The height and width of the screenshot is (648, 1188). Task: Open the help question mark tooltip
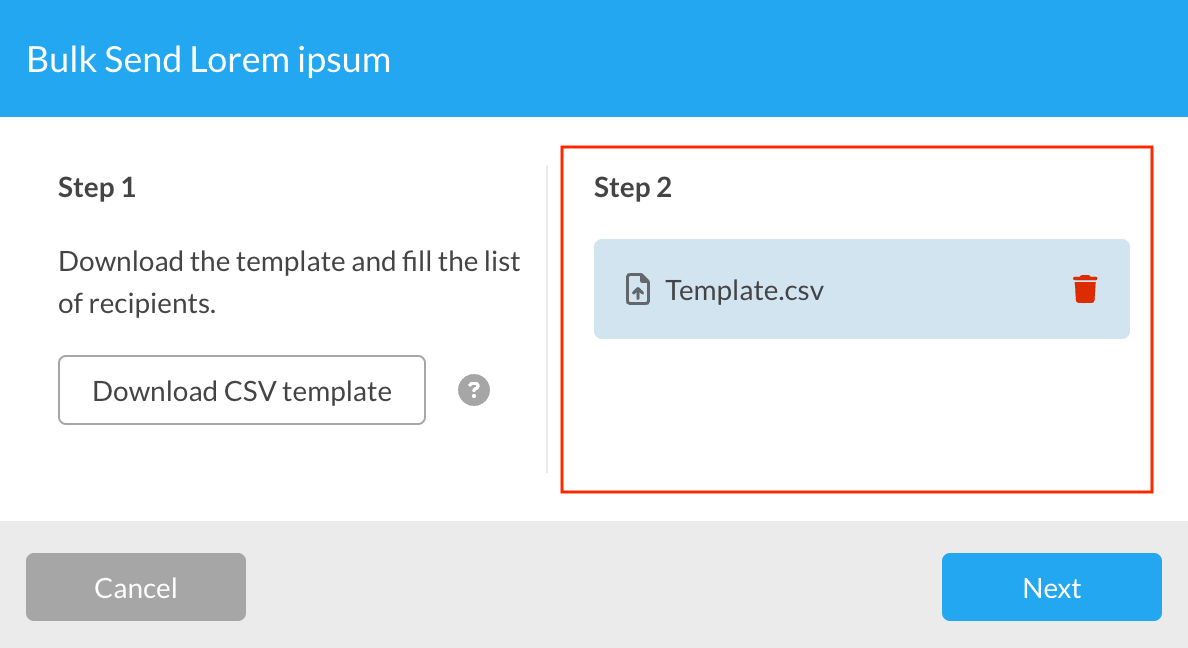pyautogui.click(x=474, y=390)
